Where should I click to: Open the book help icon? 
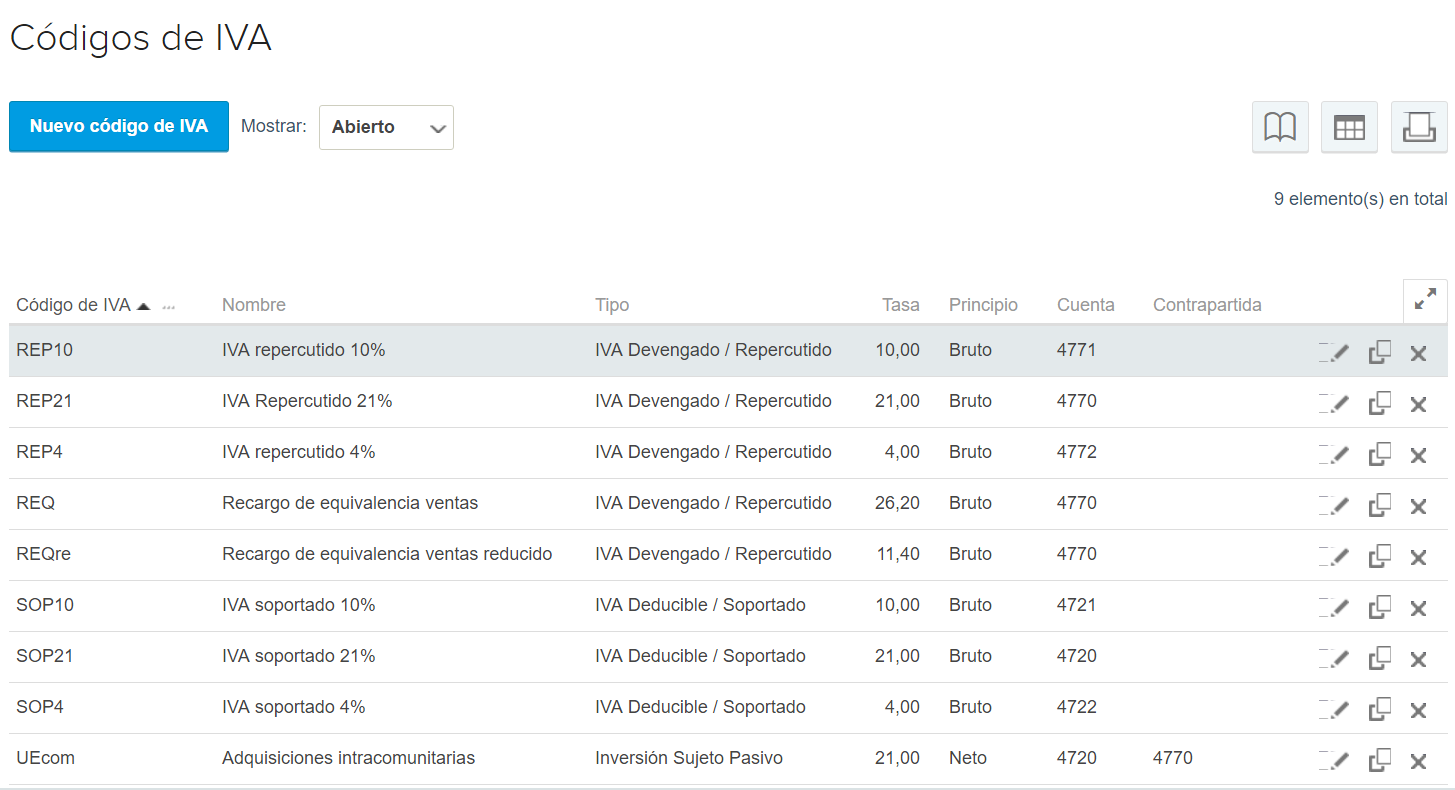[x=1280, y=127]
